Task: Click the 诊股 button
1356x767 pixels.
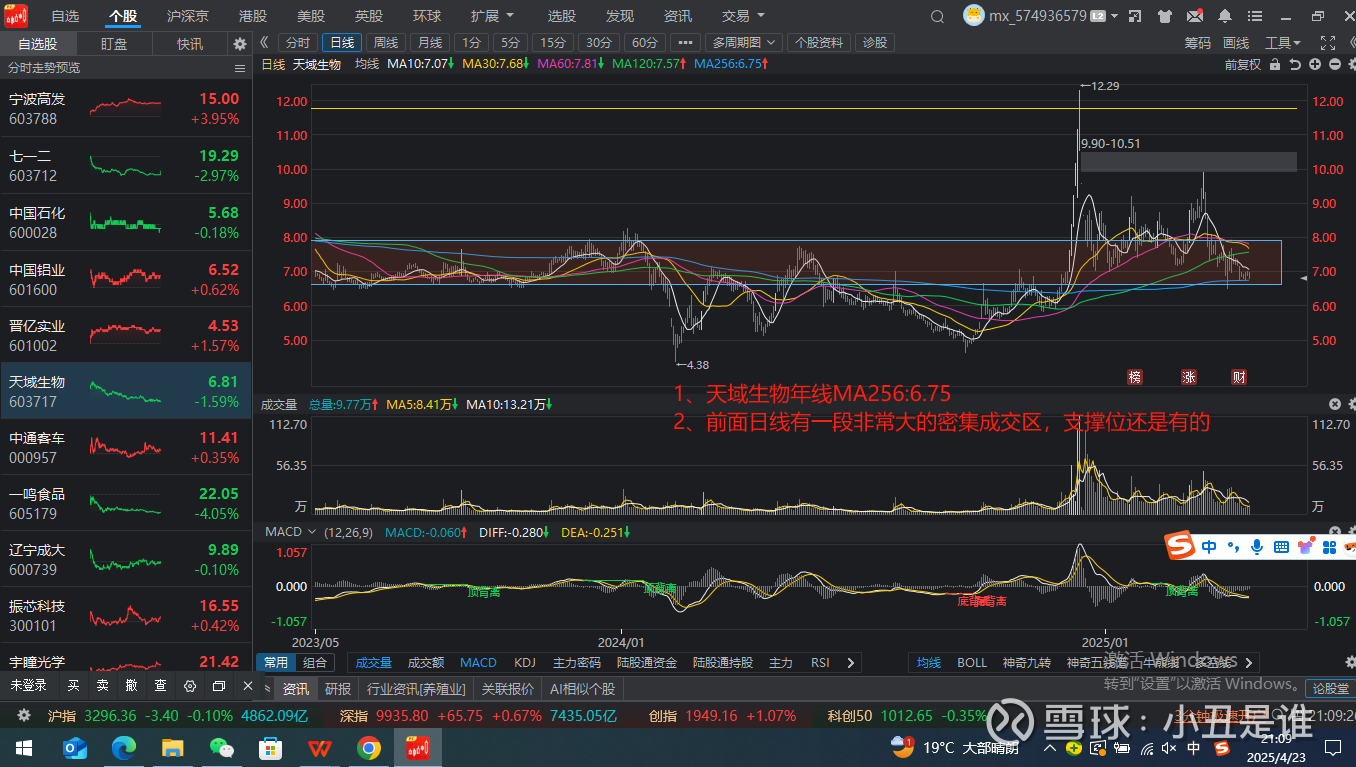Action: 874,42
